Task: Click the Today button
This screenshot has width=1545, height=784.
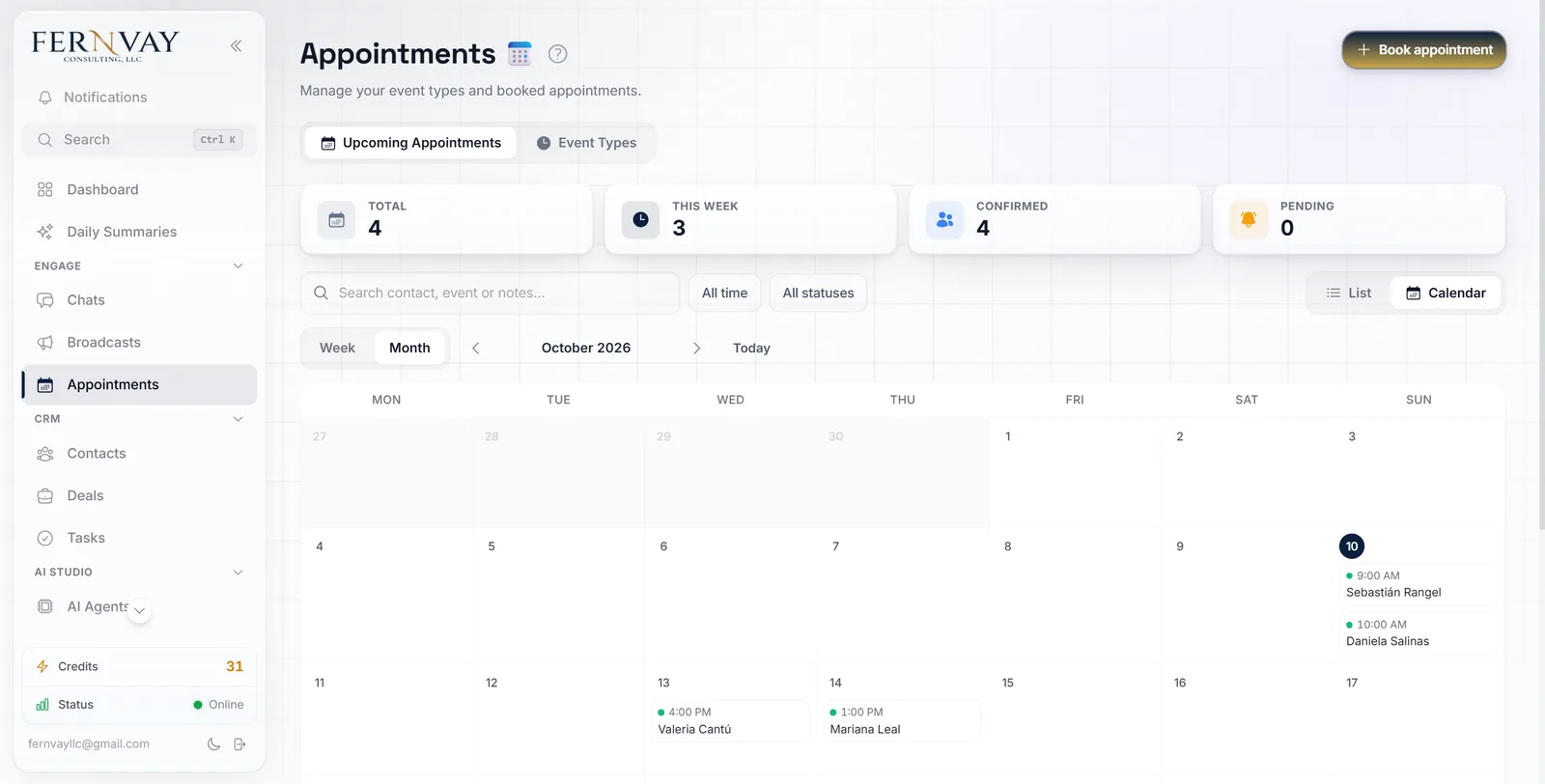Action: pos(751,349)
